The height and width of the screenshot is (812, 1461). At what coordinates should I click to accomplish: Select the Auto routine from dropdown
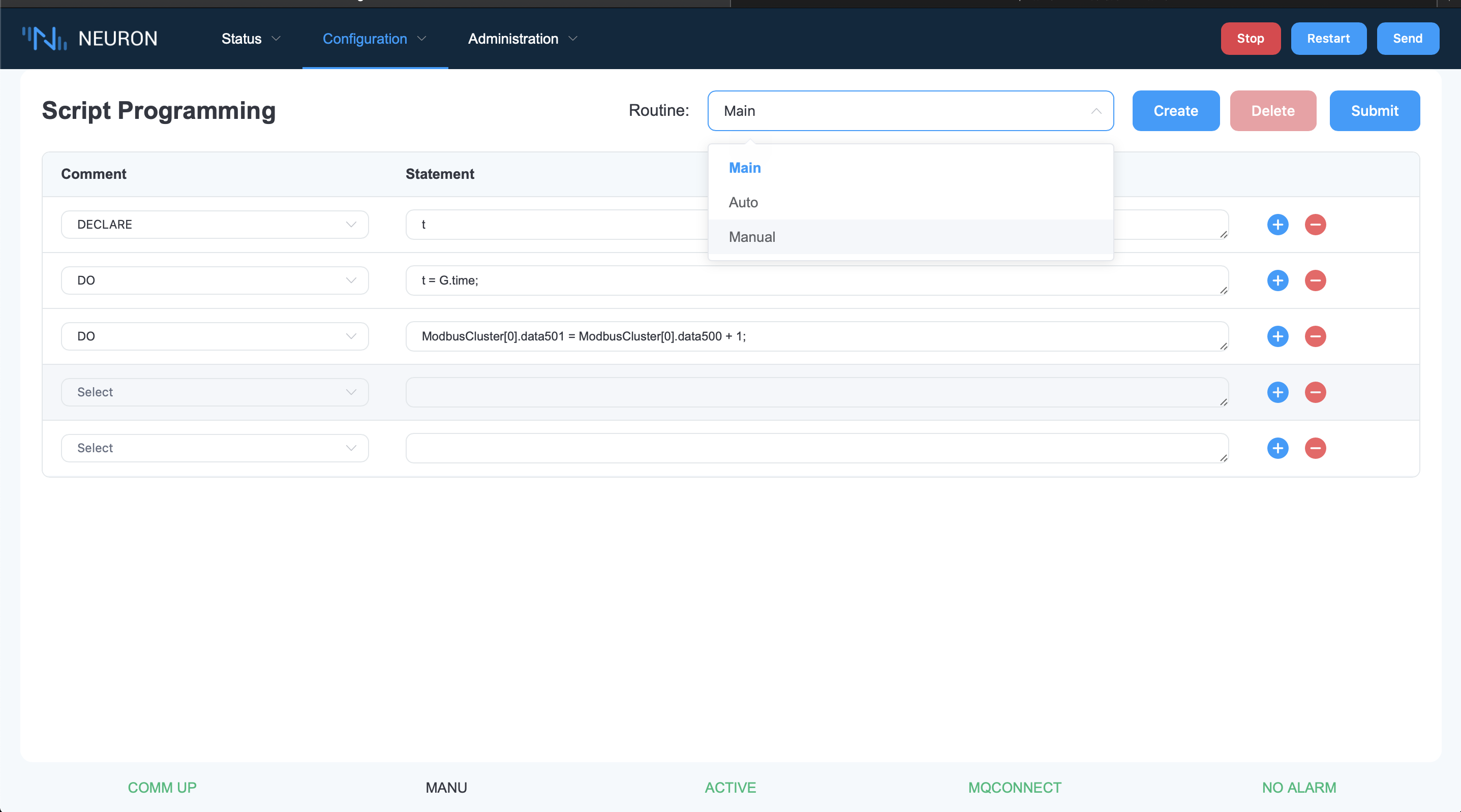click(x=745, y=202)
